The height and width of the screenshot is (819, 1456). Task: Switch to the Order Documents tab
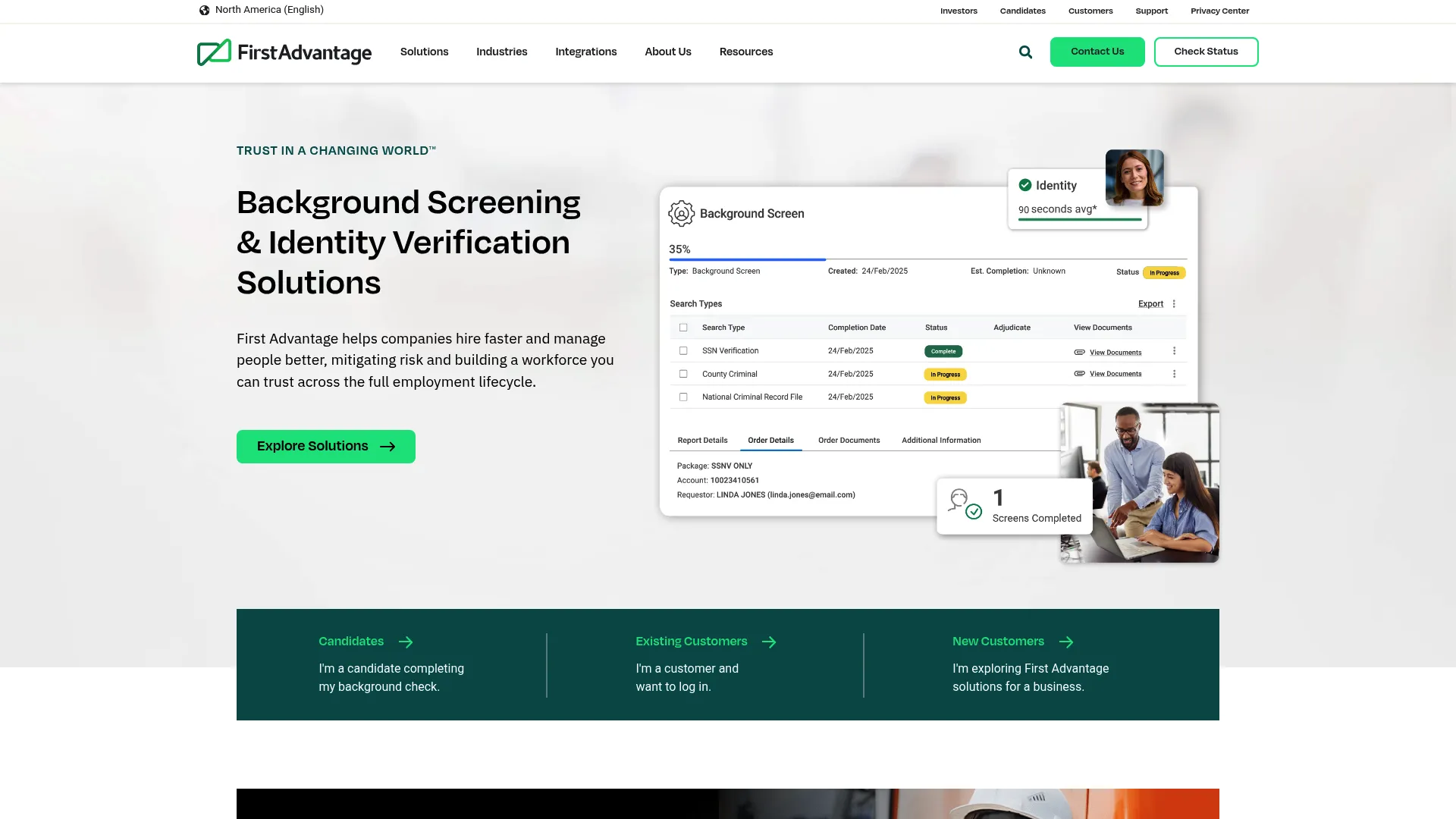click(849, 441)
